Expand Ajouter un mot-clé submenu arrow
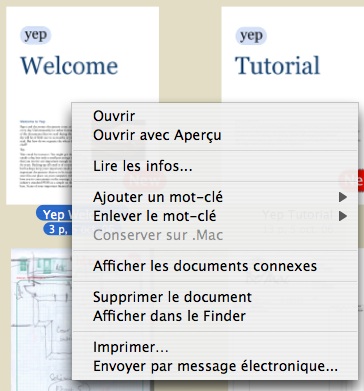 343,197
